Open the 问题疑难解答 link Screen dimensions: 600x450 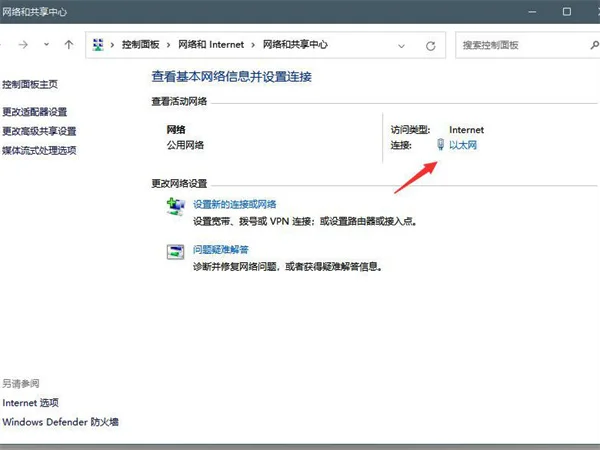click(x=220, y=249)
